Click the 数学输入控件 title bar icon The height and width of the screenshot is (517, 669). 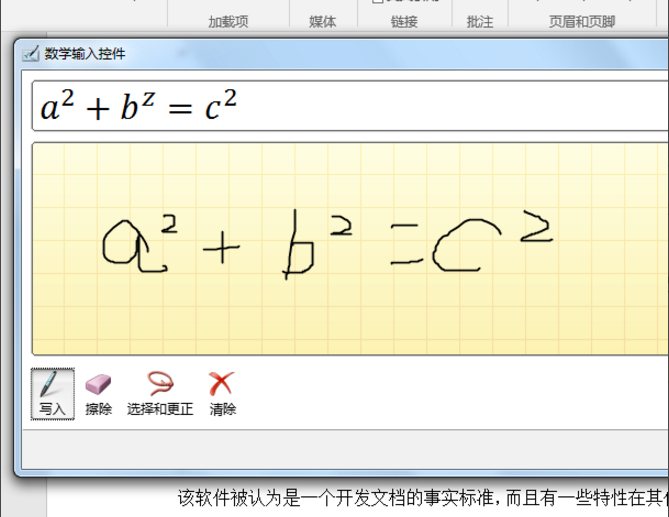coord(31,54)
